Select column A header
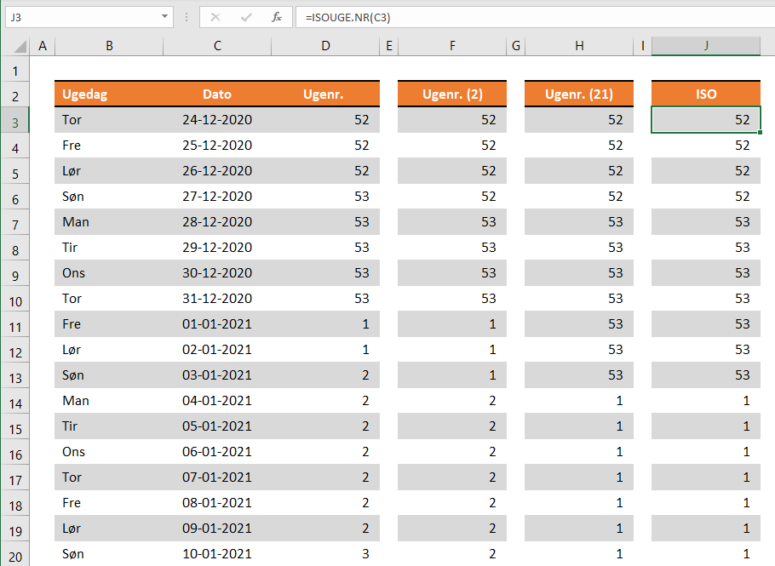This screenshot has width=775, height=566. pos(43,46)
